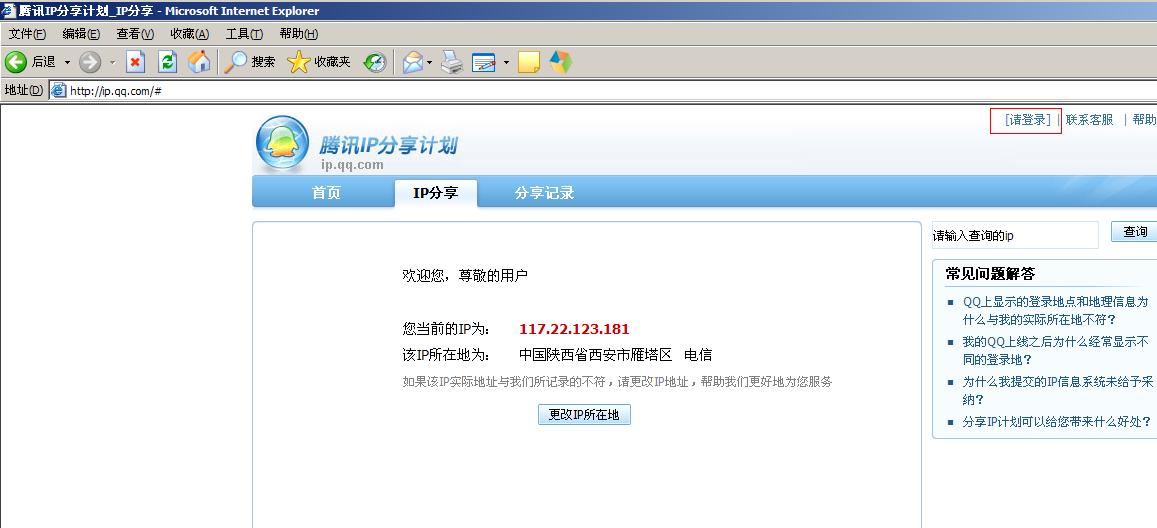
Task: Stop page loading with the red X icon
Action: tap(136, 63)
